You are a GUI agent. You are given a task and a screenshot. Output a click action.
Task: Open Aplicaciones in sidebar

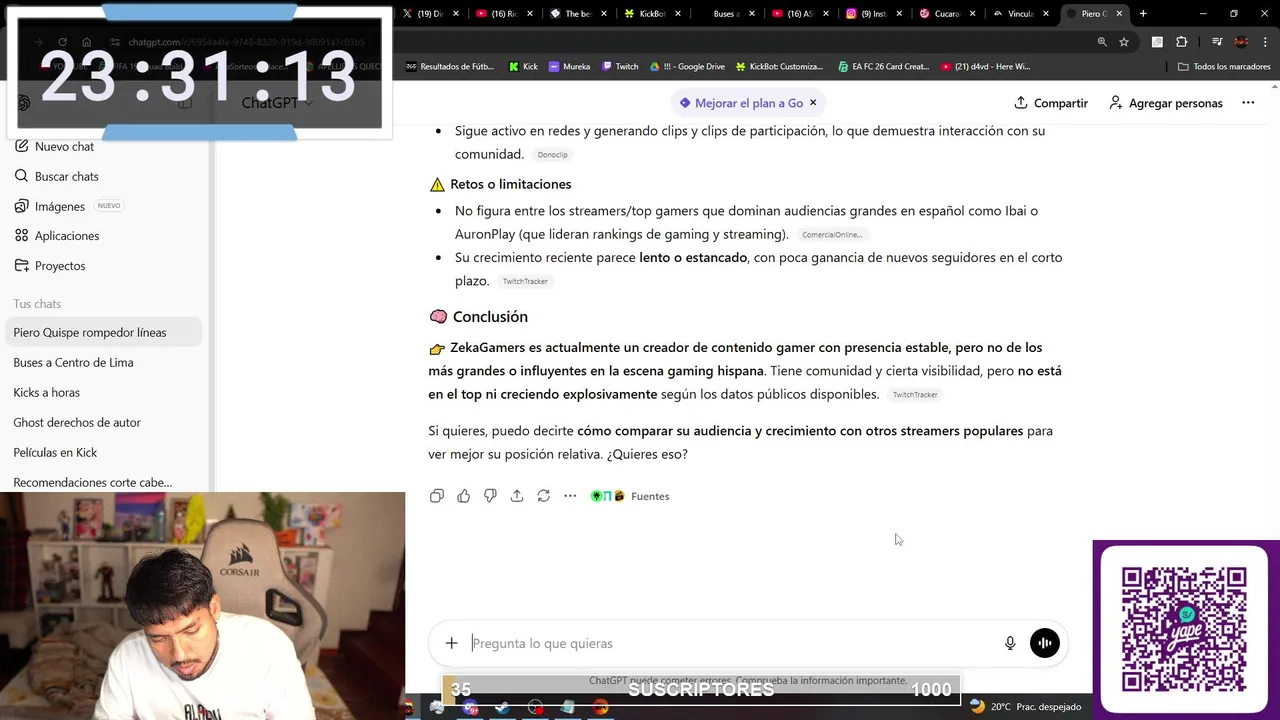click(x=57, y=236)
